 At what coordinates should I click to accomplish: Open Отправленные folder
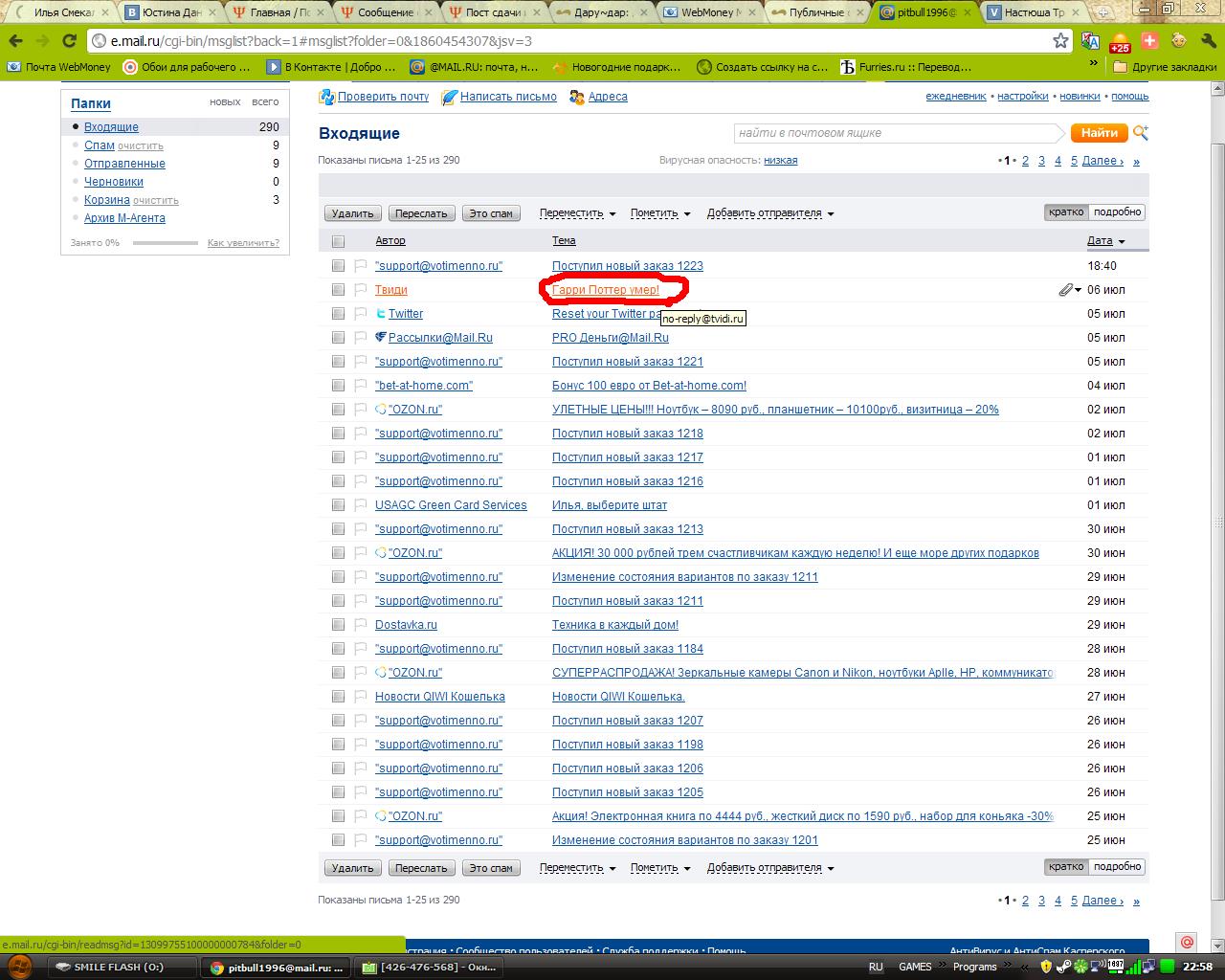click(x=124, y=164)
